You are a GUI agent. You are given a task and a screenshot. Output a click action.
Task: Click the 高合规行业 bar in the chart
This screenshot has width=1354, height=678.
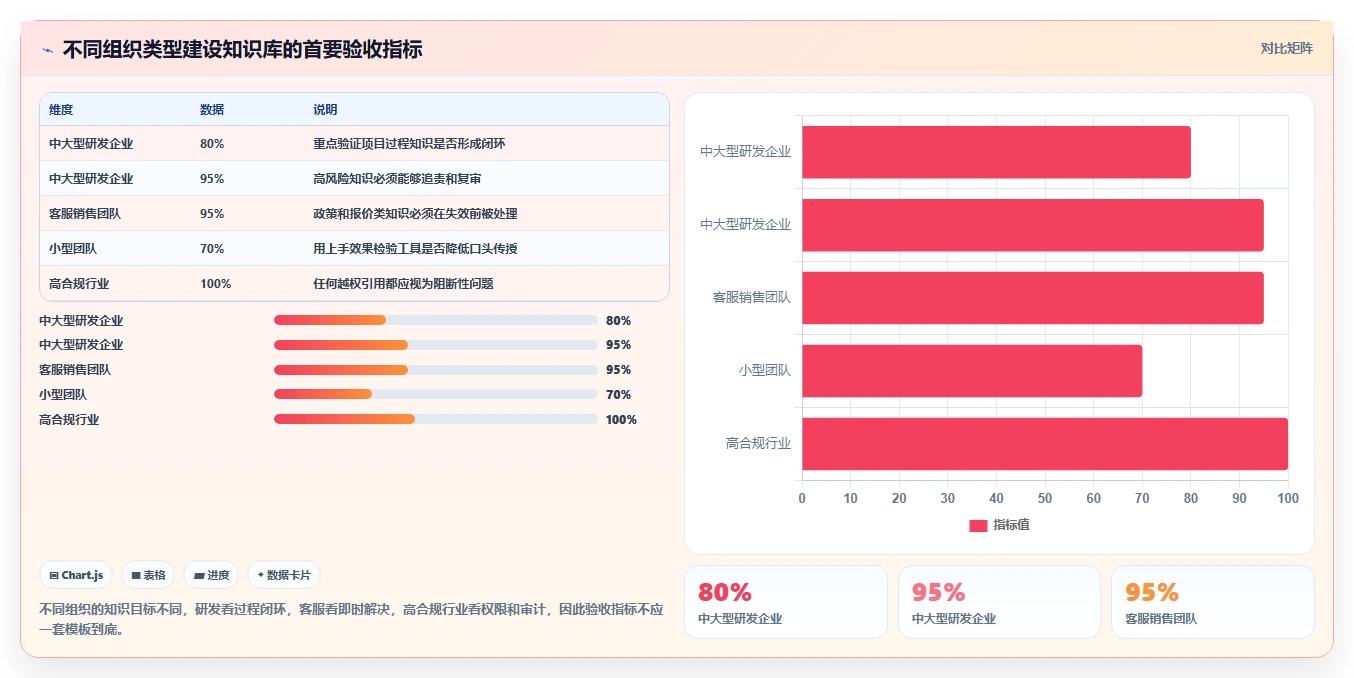pyautogui.click(x=1045, y=444)
